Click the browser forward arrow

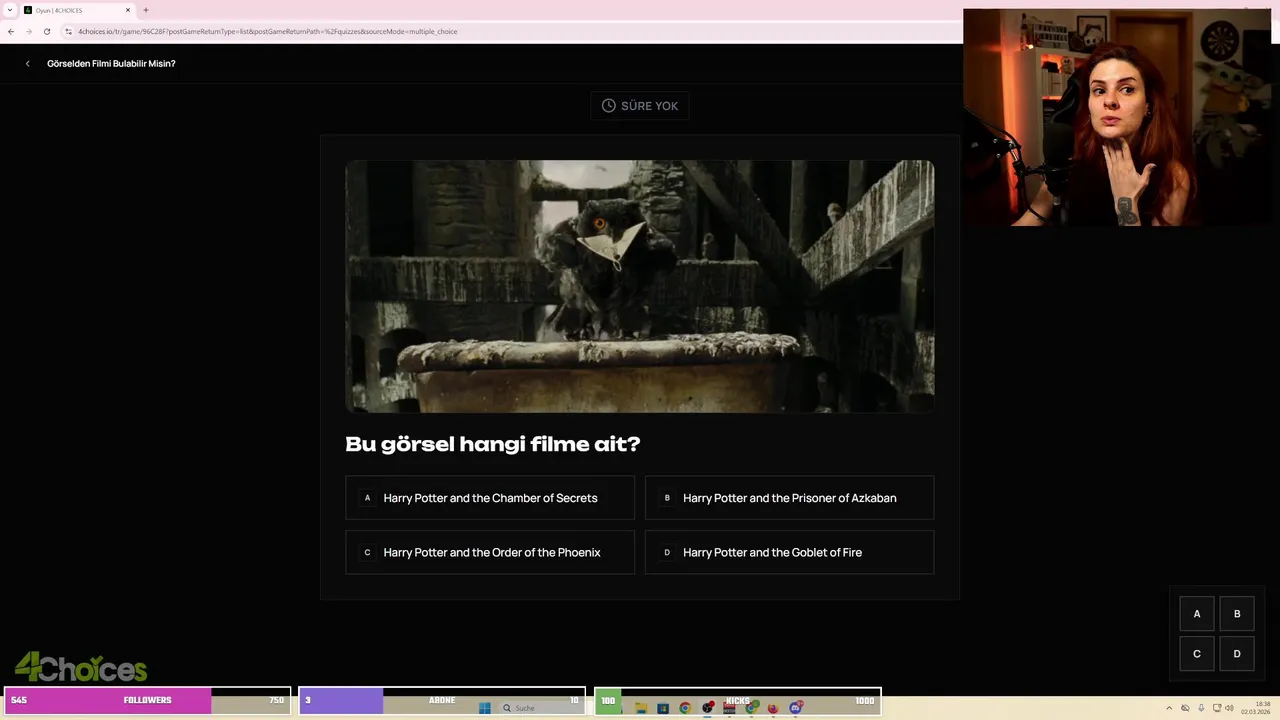[28, 31]
